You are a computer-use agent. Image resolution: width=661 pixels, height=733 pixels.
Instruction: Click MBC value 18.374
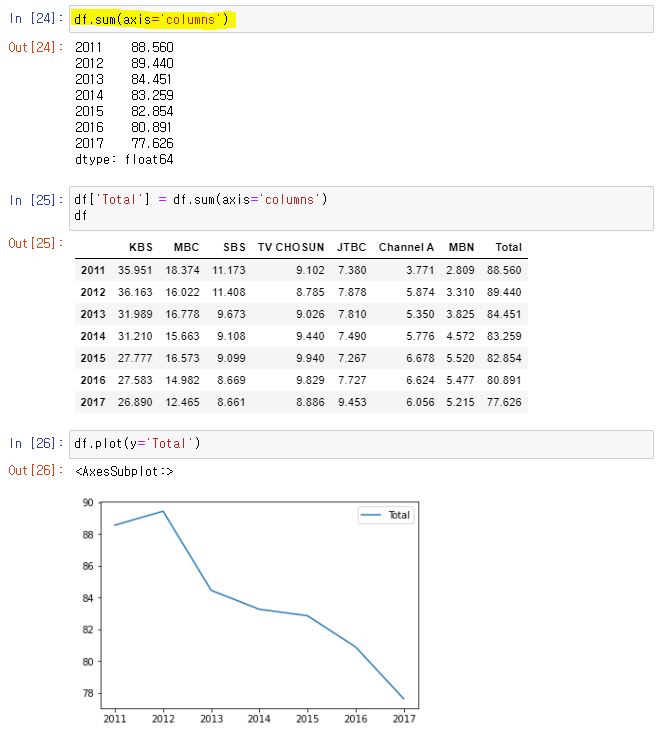(x=182, y=270)
